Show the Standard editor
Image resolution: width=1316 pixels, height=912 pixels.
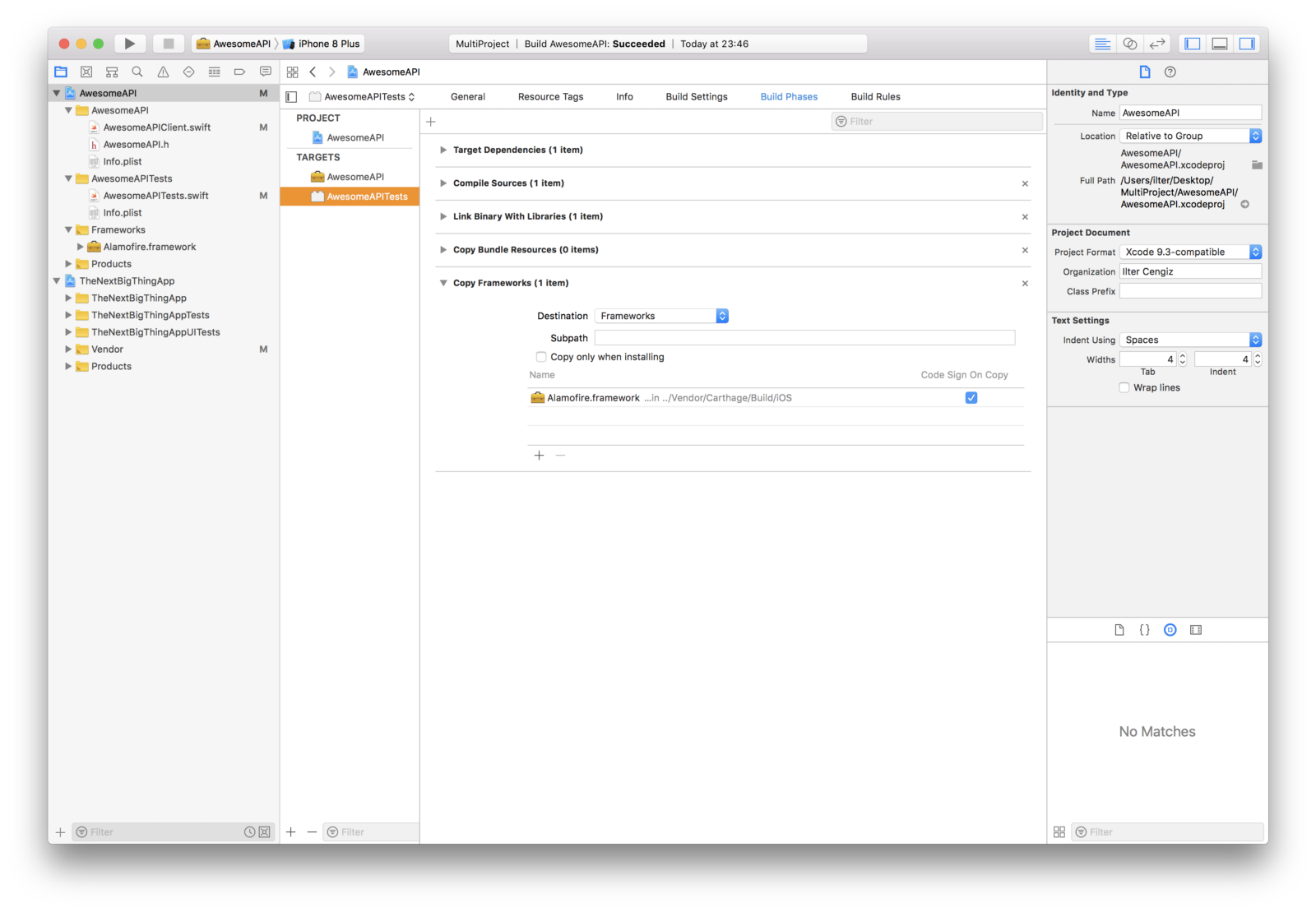coord(1102,44)
